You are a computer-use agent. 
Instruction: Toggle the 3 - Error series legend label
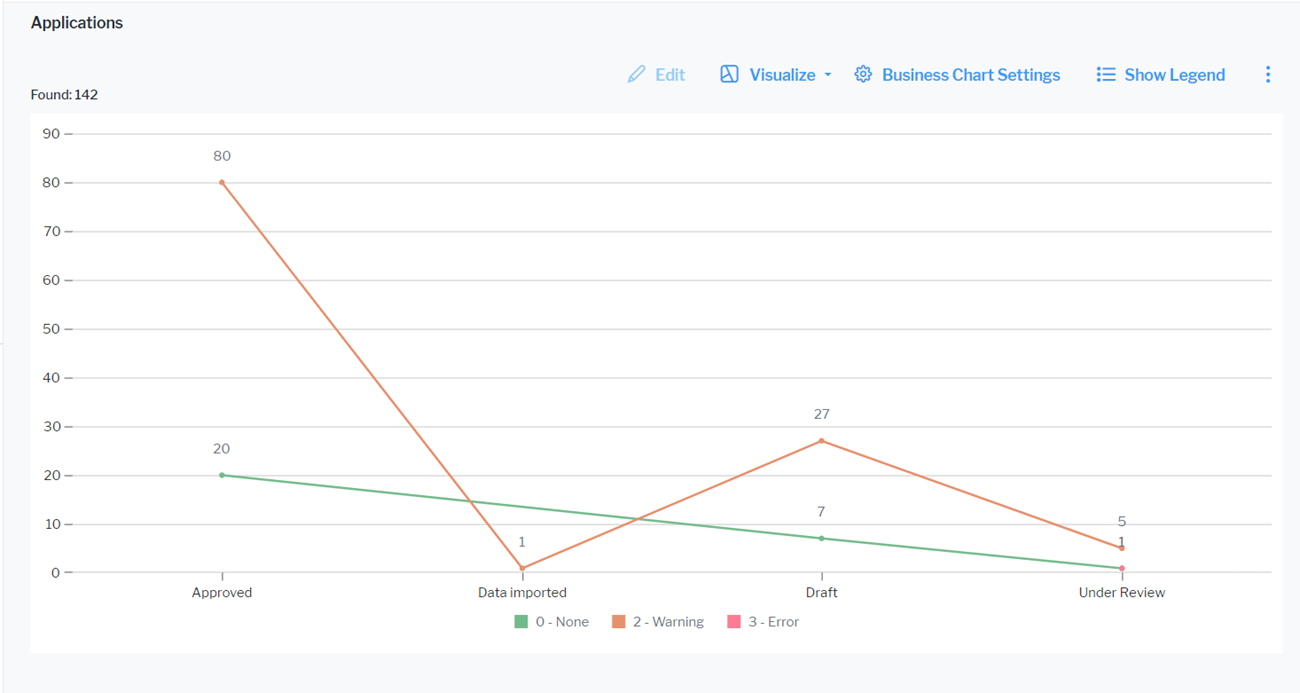click(773, 622)
